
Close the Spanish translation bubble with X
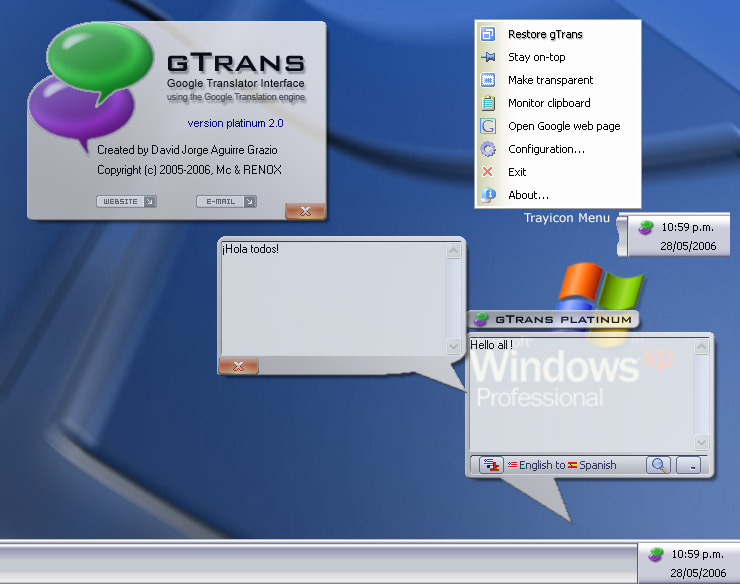[238, 366]
